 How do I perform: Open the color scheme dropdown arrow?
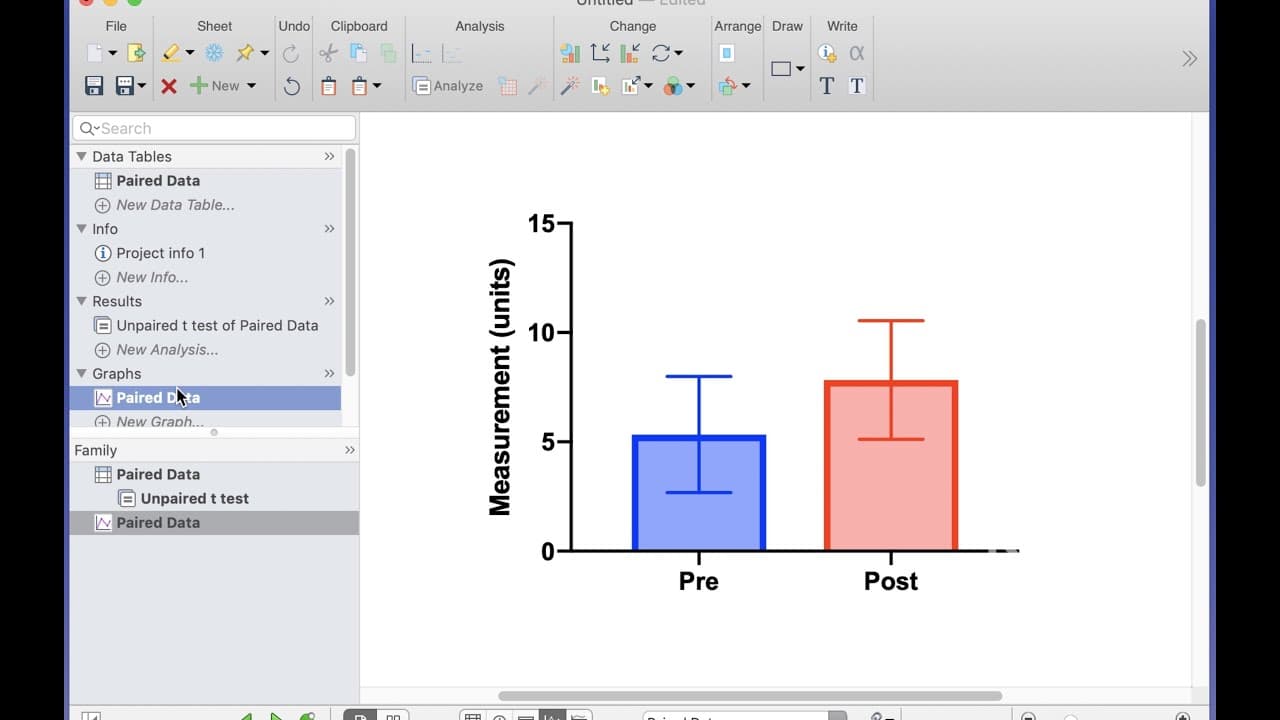(x=690, y=86)
